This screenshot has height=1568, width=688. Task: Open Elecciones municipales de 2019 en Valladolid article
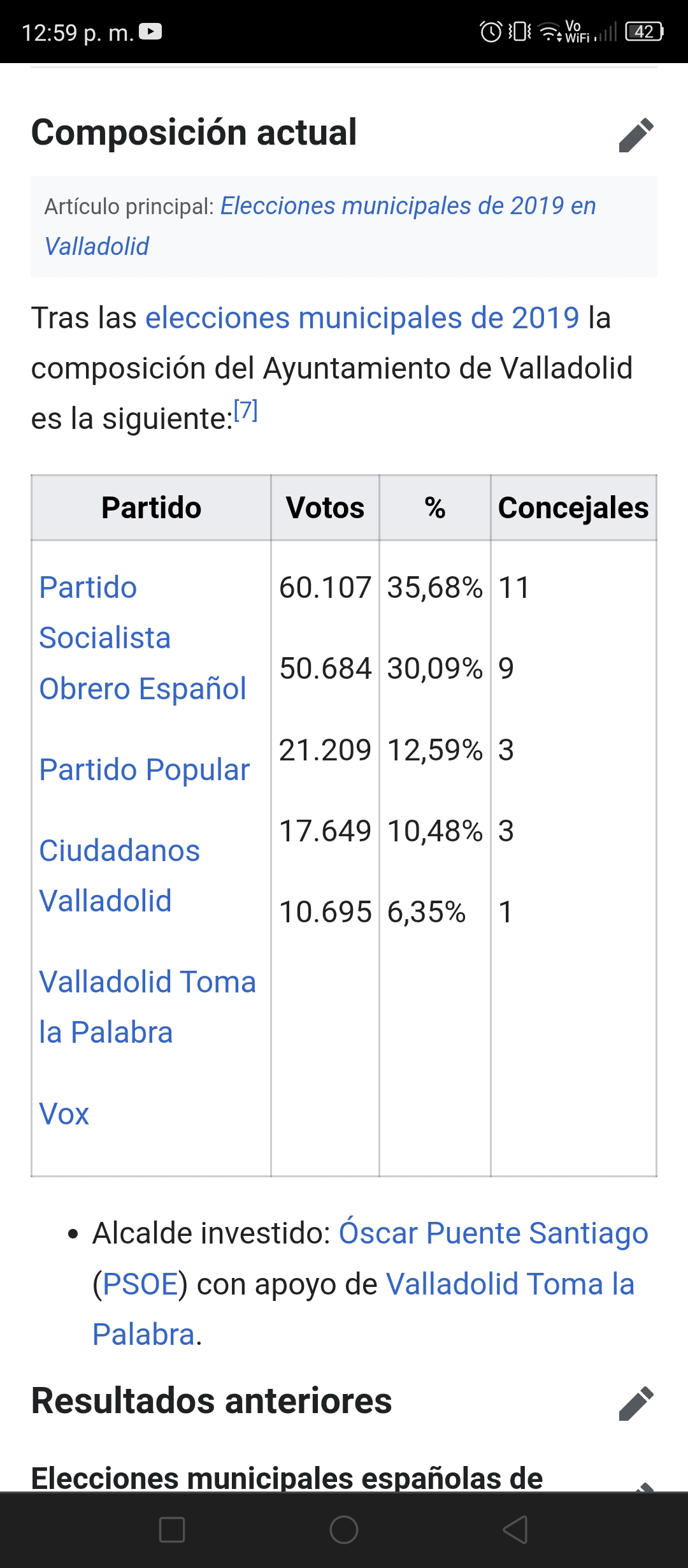tap(320, 226)
